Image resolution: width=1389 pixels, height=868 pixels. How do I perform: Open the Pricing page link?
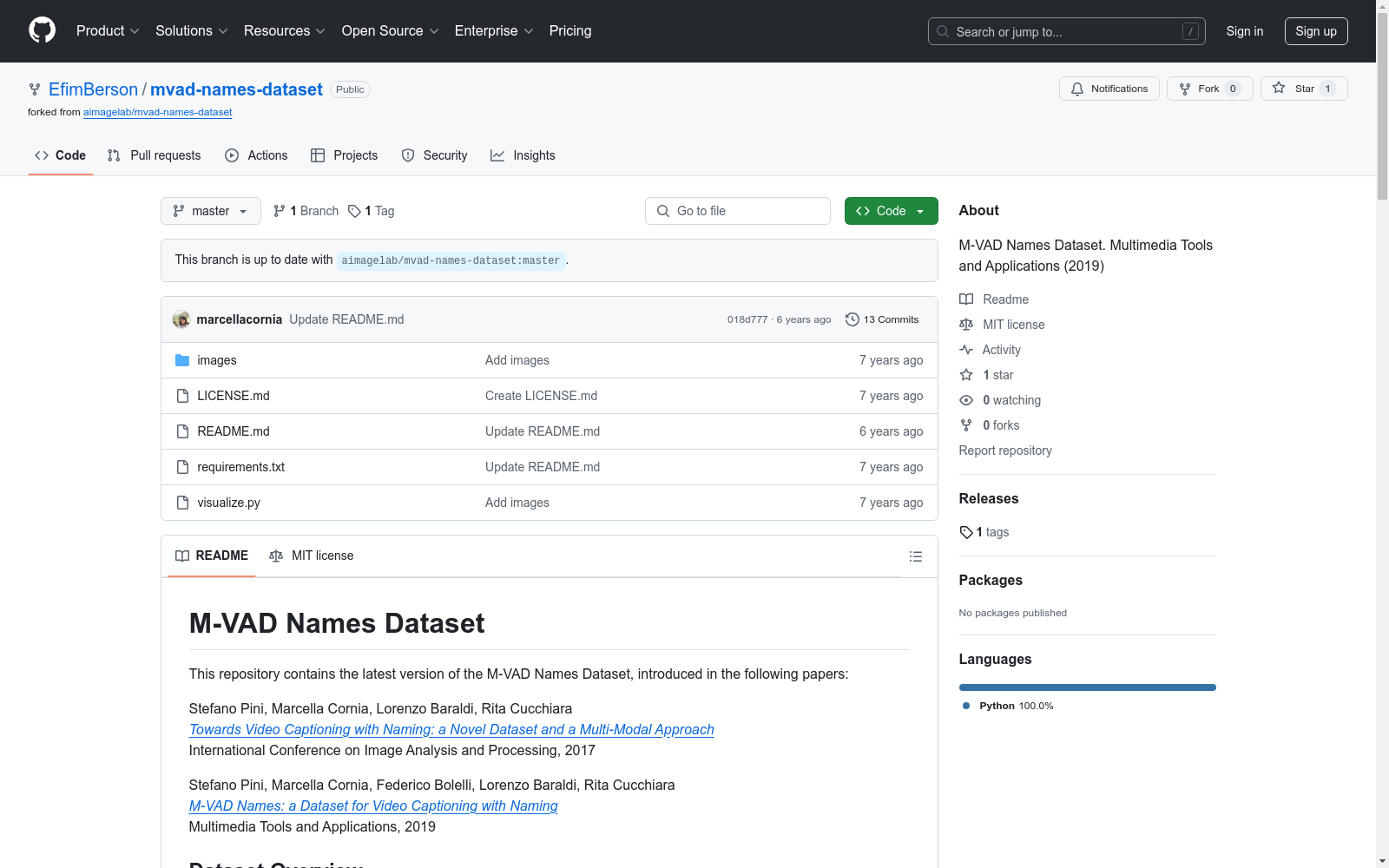coord(570,31)
